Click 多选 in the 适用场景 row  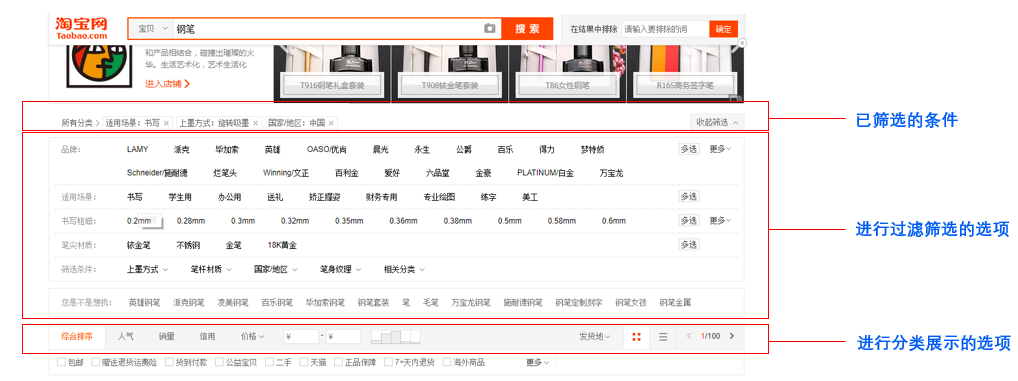click(689, 197)
